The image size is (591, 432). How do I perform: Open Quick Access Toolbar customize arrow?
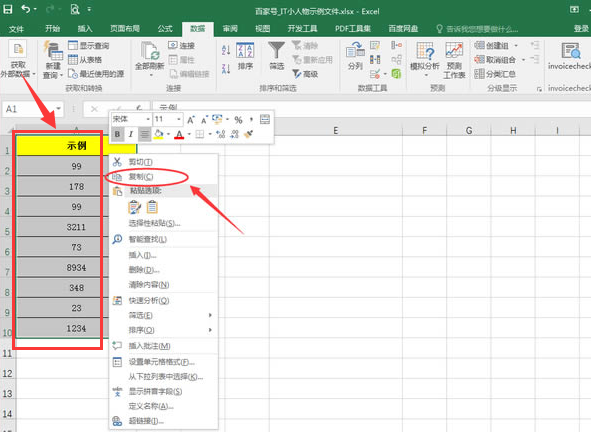89,9
